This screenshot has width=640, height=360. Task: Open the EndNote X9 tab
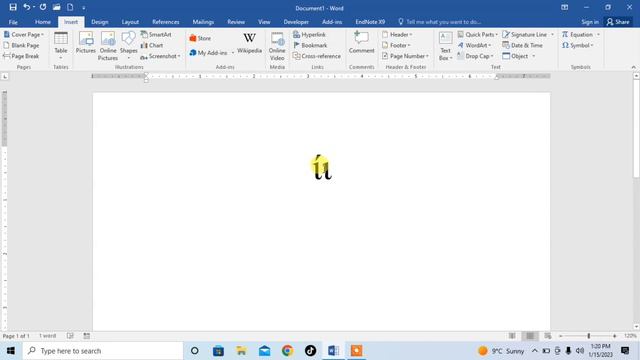point(370,22)
